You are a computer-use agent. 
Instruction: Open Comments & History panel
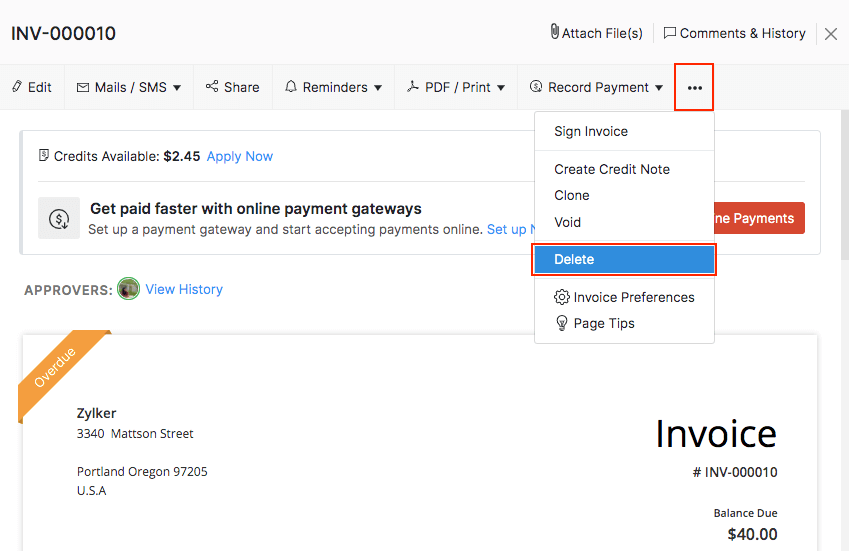pos(734,33)
